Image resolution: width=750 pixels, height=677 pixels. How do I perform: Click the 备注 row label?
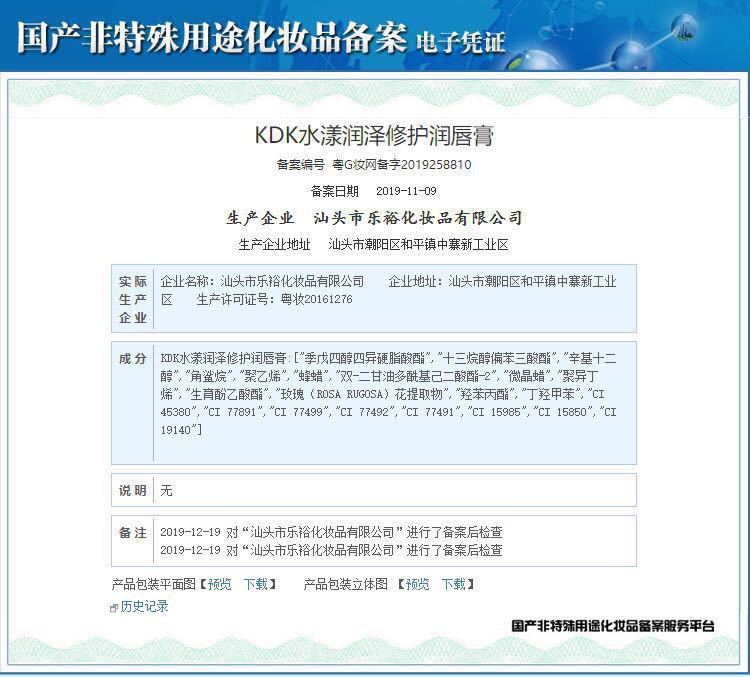(132, 533)
